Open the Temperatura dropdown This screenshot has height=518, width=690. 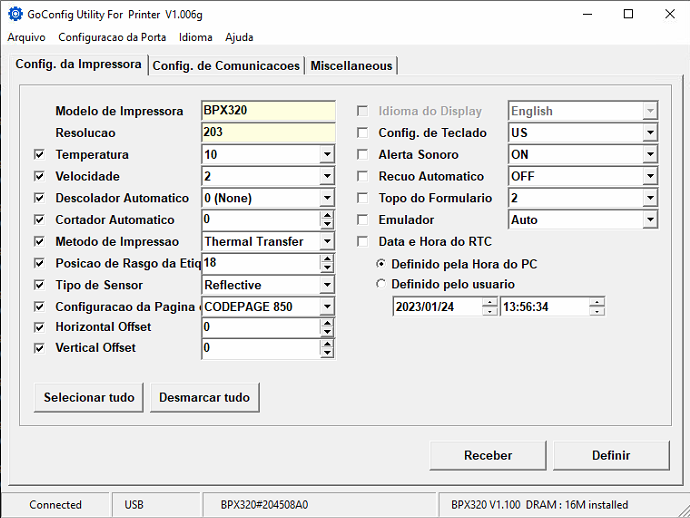[327, 154]
